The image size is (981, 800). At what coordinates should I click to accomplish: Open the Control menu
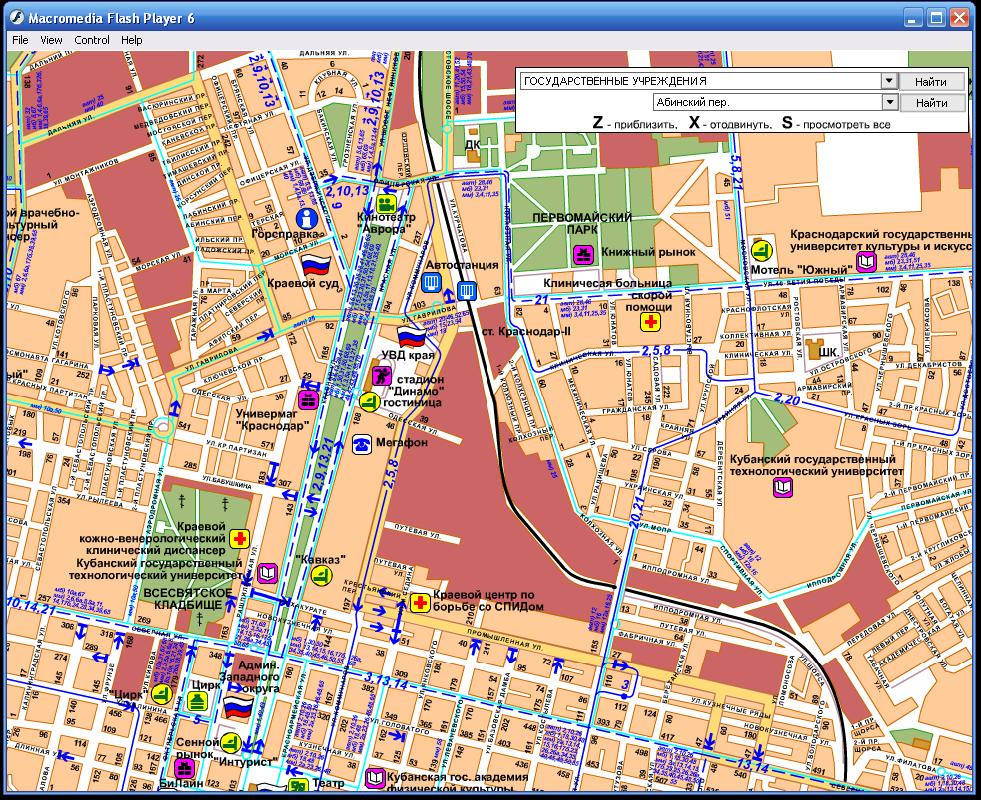(92, 40)
